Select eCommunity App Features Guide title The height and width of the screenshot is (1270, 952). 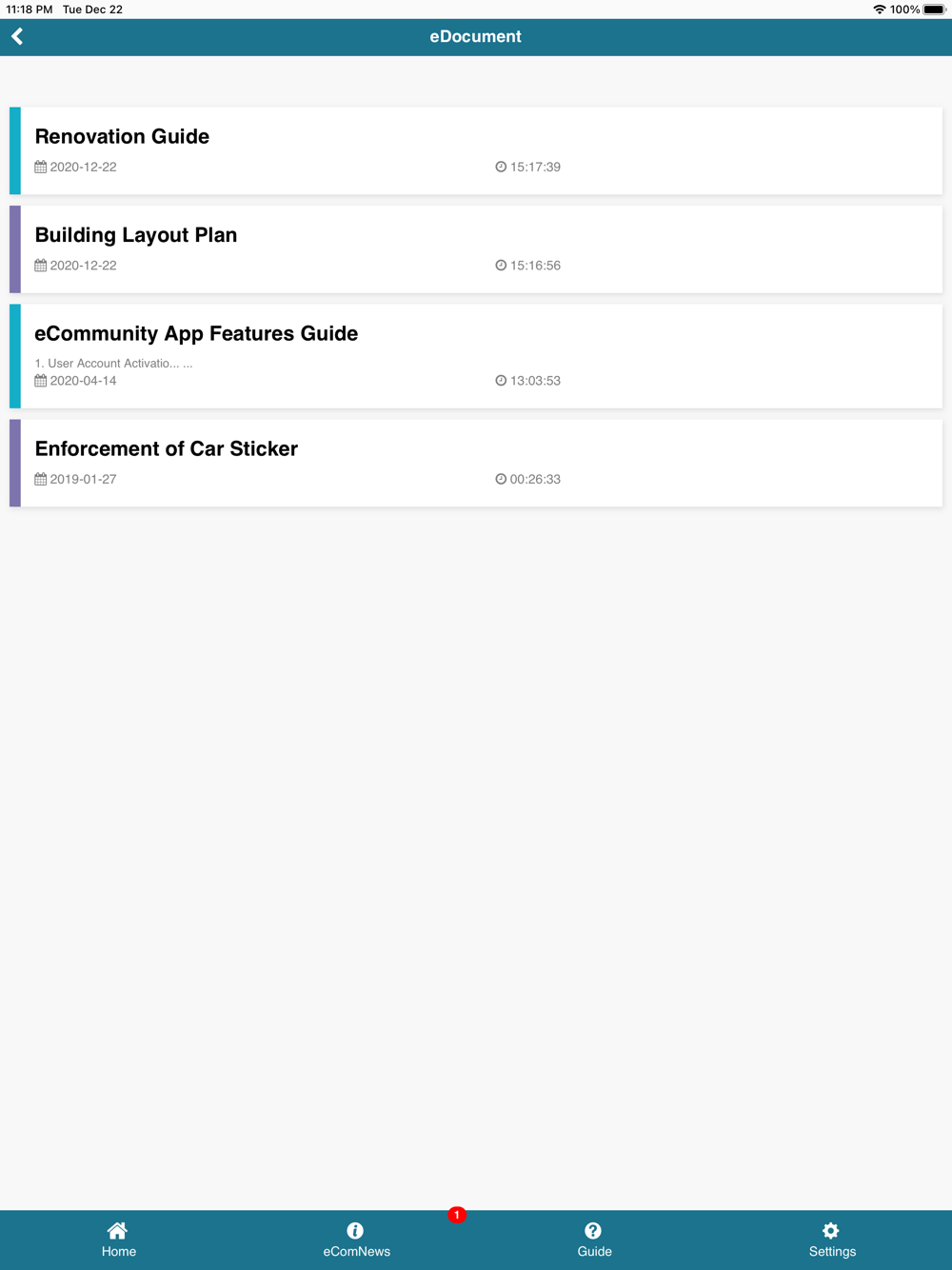click(x=196, y=333)
